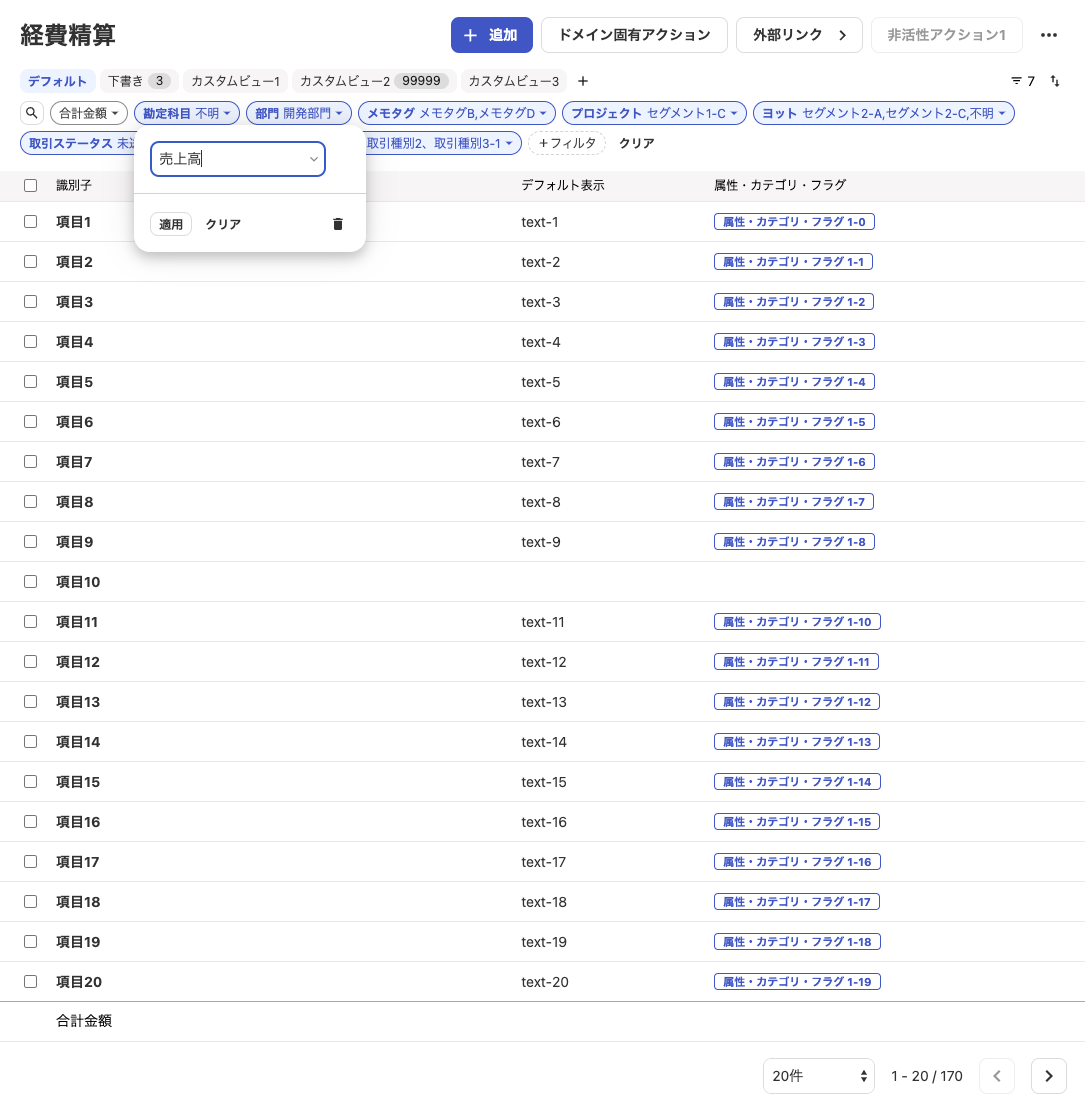Open the search by clicking the magnifier icon
The width and height of the screenshot is (1085, 1107).
(x=31, y=113)
